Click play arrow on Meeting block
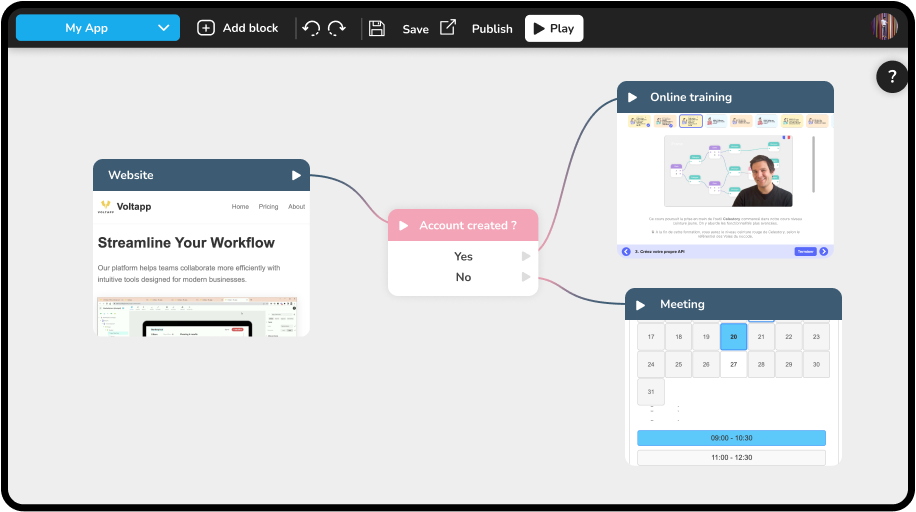The image size is (916, 512). coord(640,305)
